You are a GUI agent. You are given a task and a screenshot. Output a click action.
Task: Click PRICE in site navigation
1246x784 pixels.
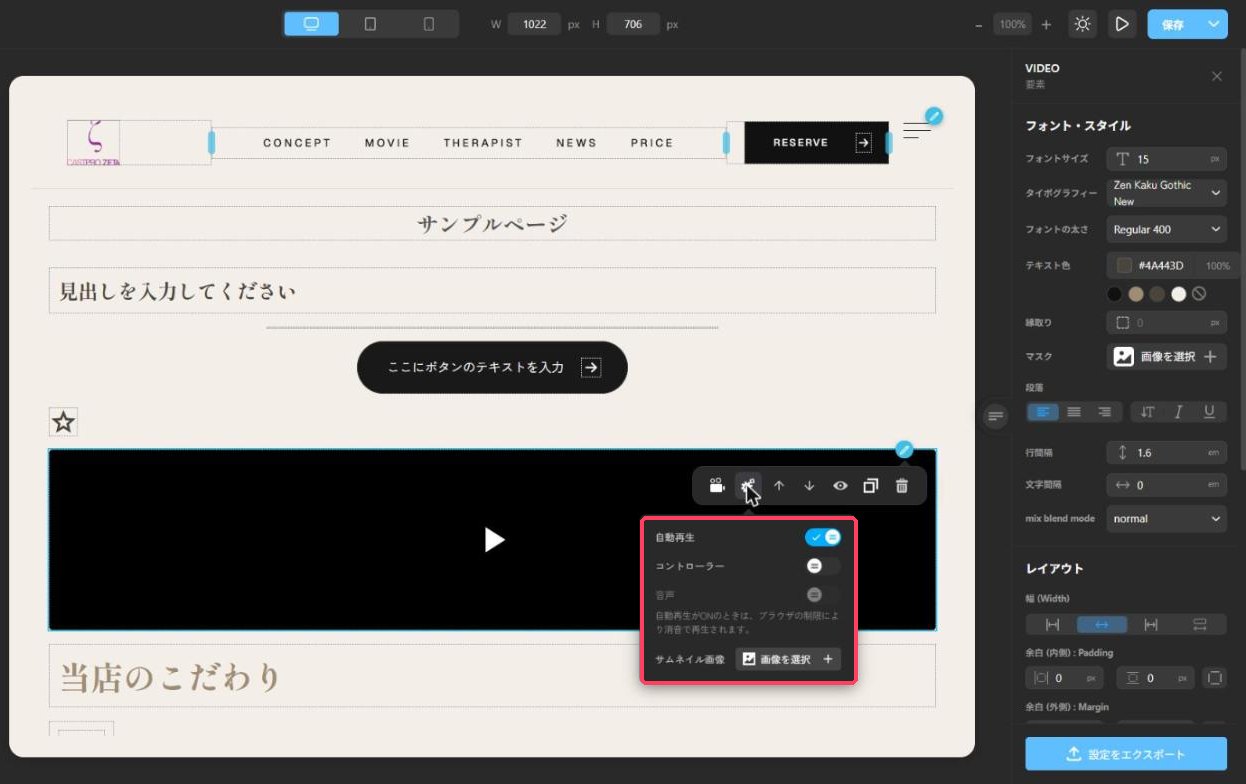pyautogui.click(x=652, y=143)
